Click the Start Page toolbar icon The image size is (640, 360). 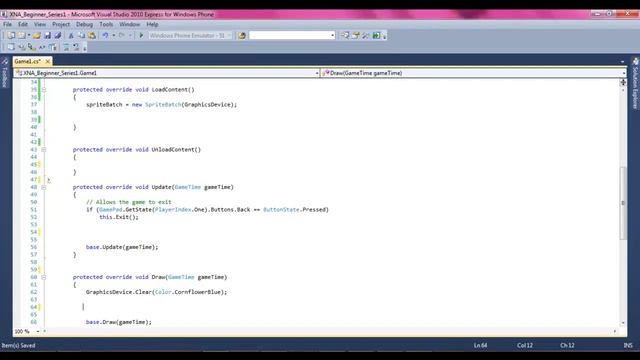point(376,36)
